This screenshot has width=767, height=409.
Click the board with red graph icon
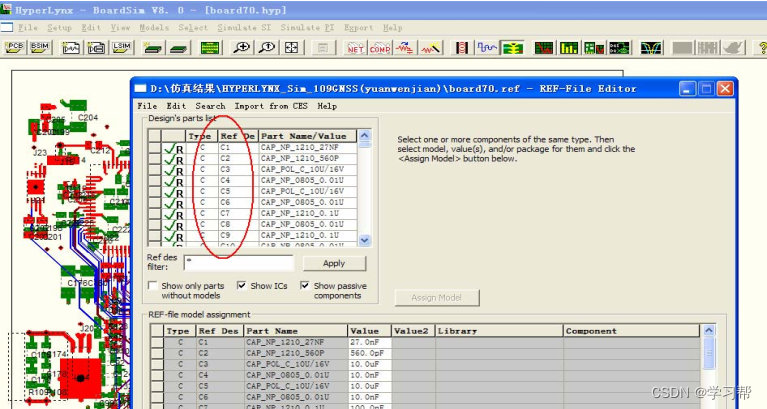pyautogui.click(x=594, y=47)
